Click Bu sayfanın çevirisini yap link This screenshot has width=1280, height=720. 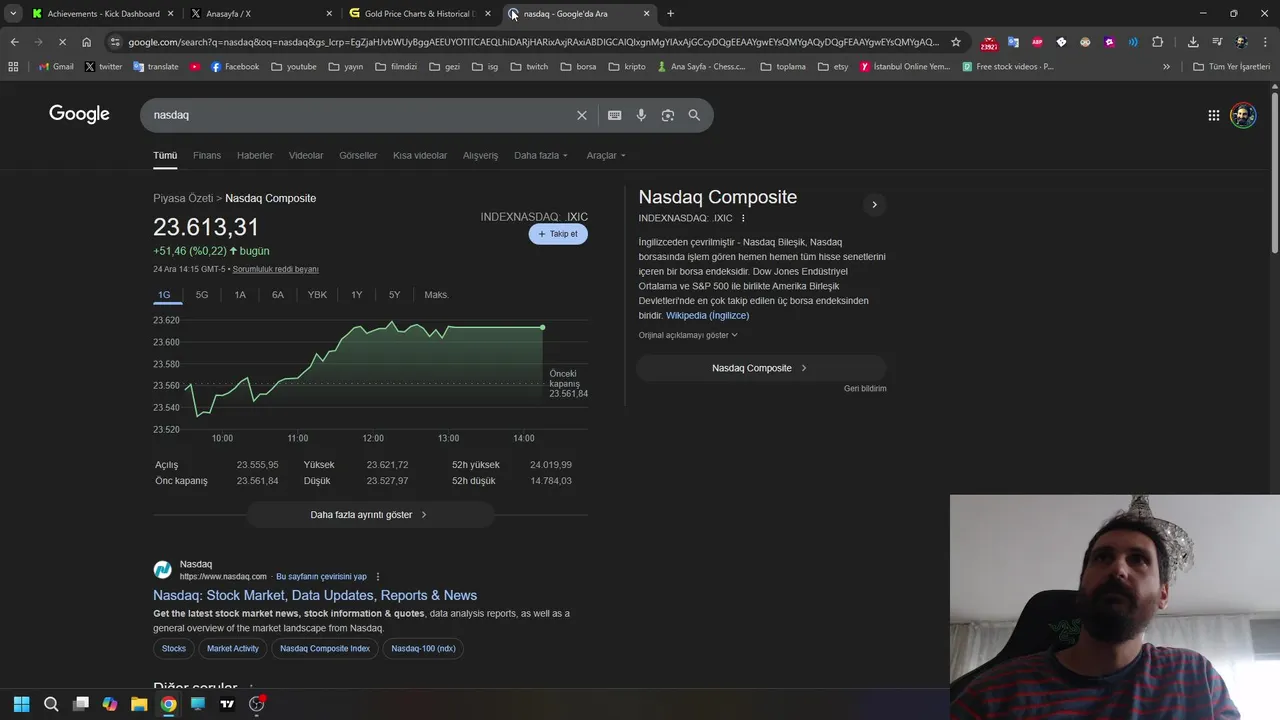(321, 577)
